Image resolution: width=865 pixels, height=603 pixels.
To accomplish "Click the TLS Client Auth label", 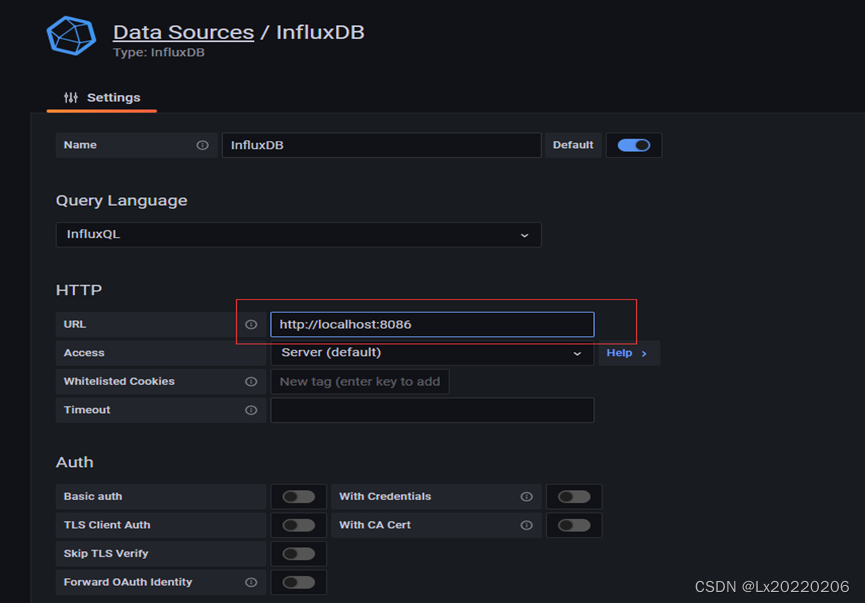I will pyautogui.click(x=107, y=525).
